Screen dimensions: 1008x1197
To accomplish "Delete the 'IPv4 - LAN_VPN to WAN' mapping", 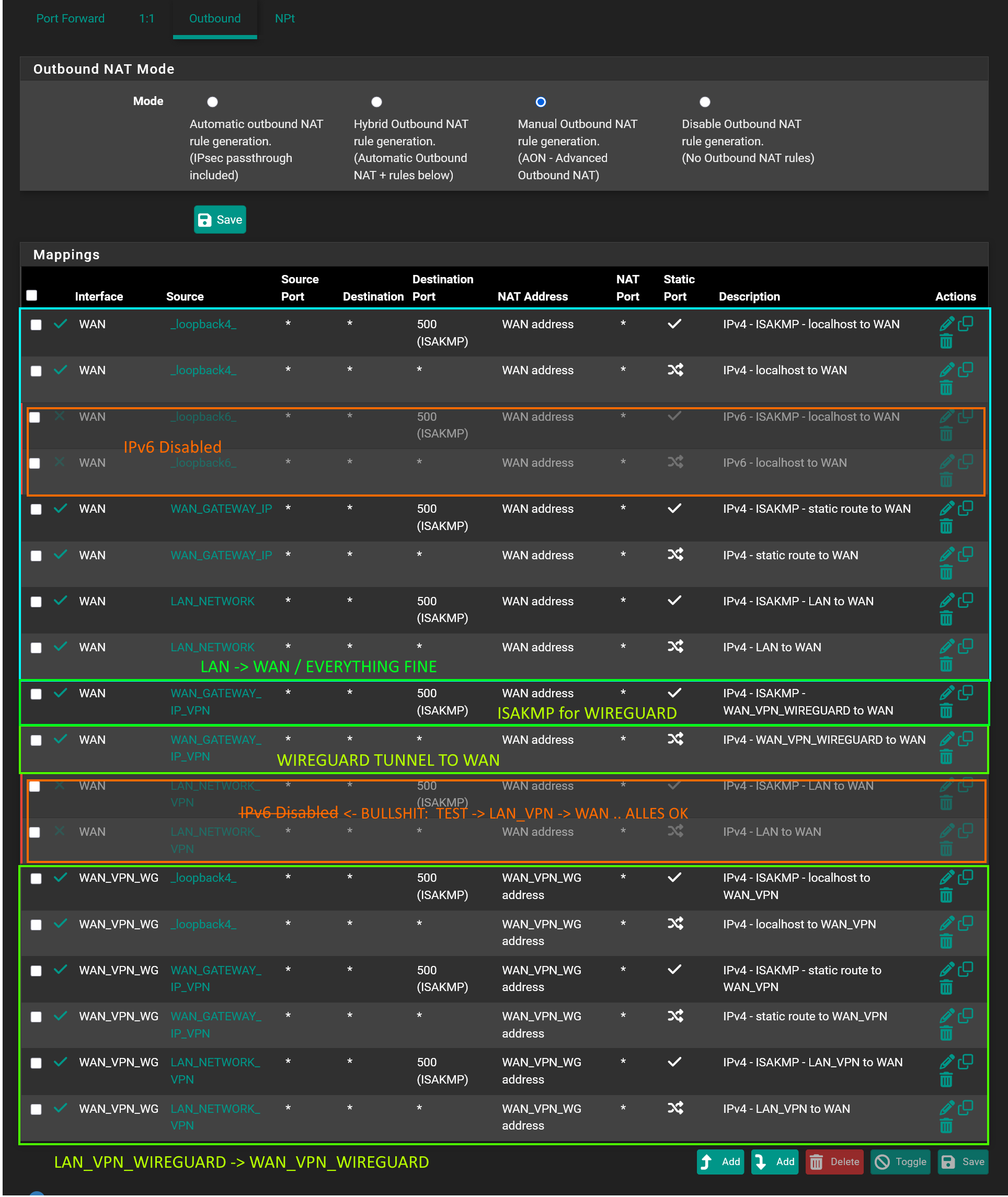I will tap(946, 1126).
